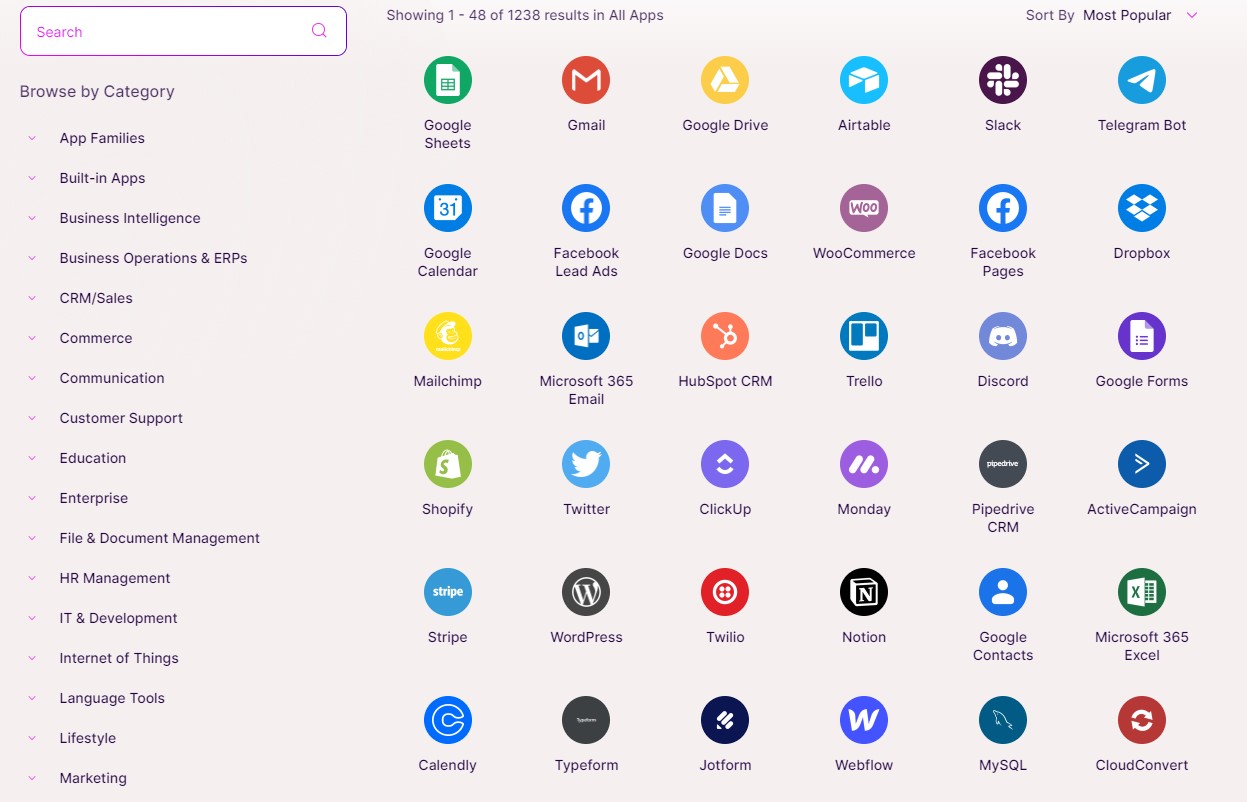This screenshot has width=1247, height=802.
Task: Open the Marketing category
Action: pyautogui.click(x=93, y=778)
